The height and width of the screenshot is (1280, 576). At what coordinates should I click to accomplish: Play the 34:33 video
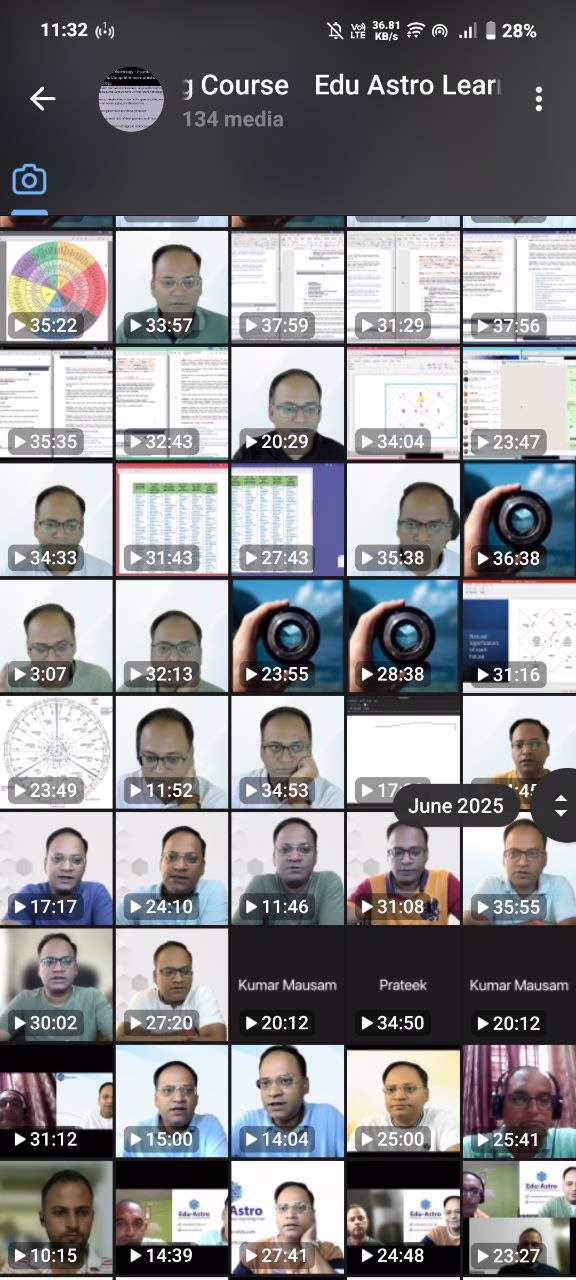tap(56, 519)
